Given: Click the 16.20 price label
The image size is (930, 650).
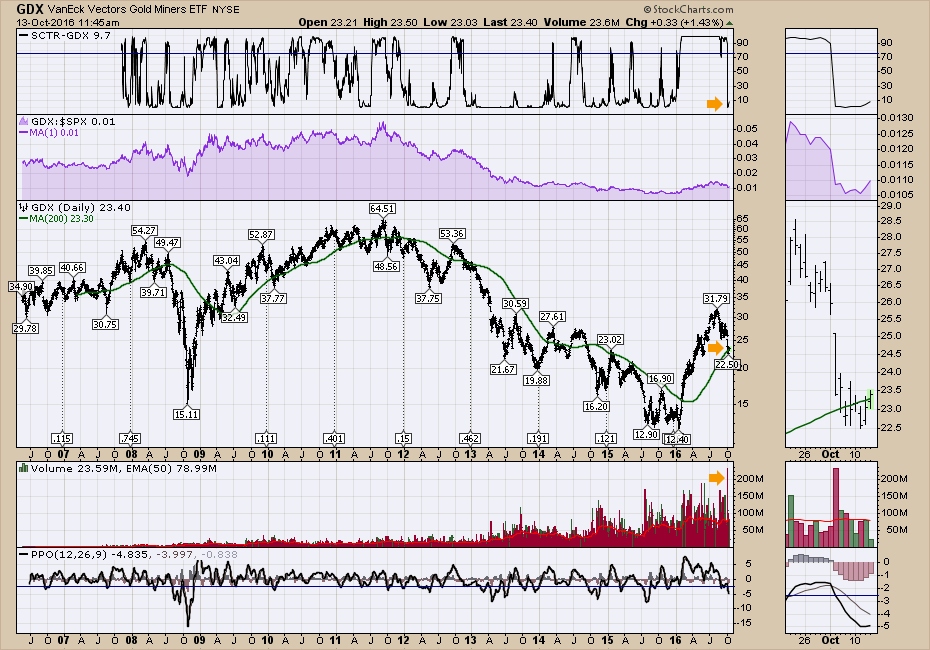Looking at the screenshot, I should point(596,407).
